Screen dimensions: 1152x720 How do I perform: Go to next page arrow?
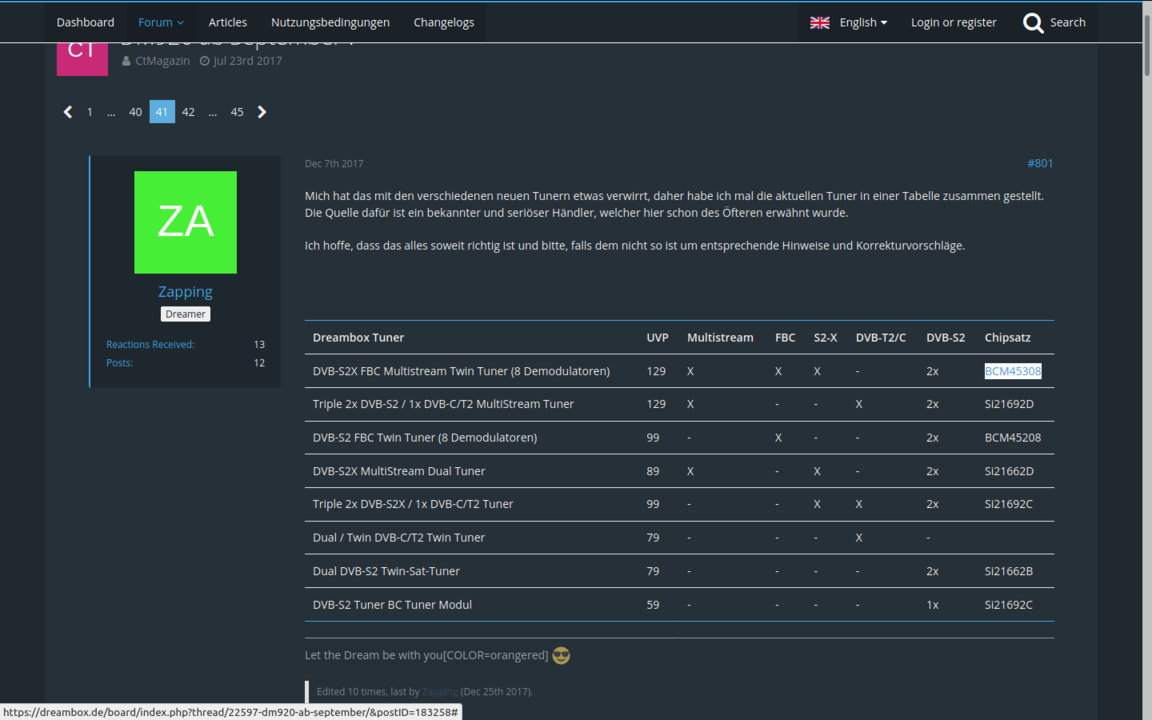[262, 112]
